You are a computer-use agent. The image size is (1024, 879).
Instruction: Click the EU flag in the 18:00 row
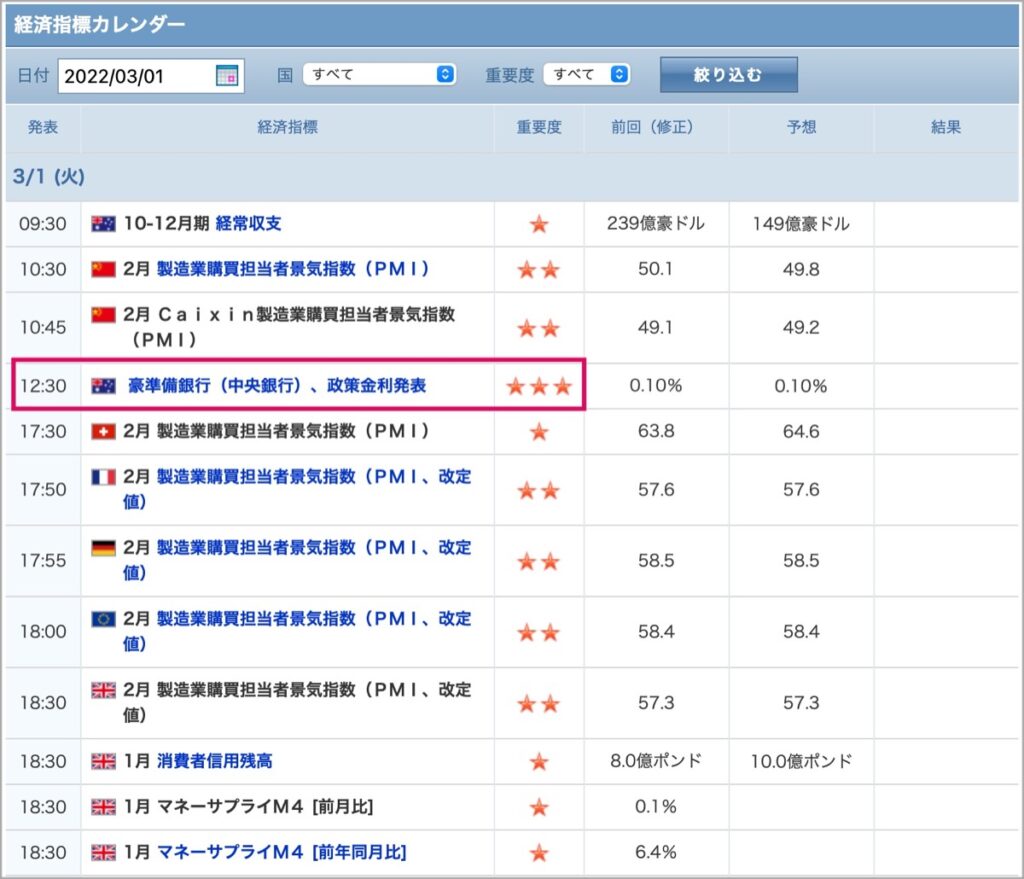click(x=103, y=619)
